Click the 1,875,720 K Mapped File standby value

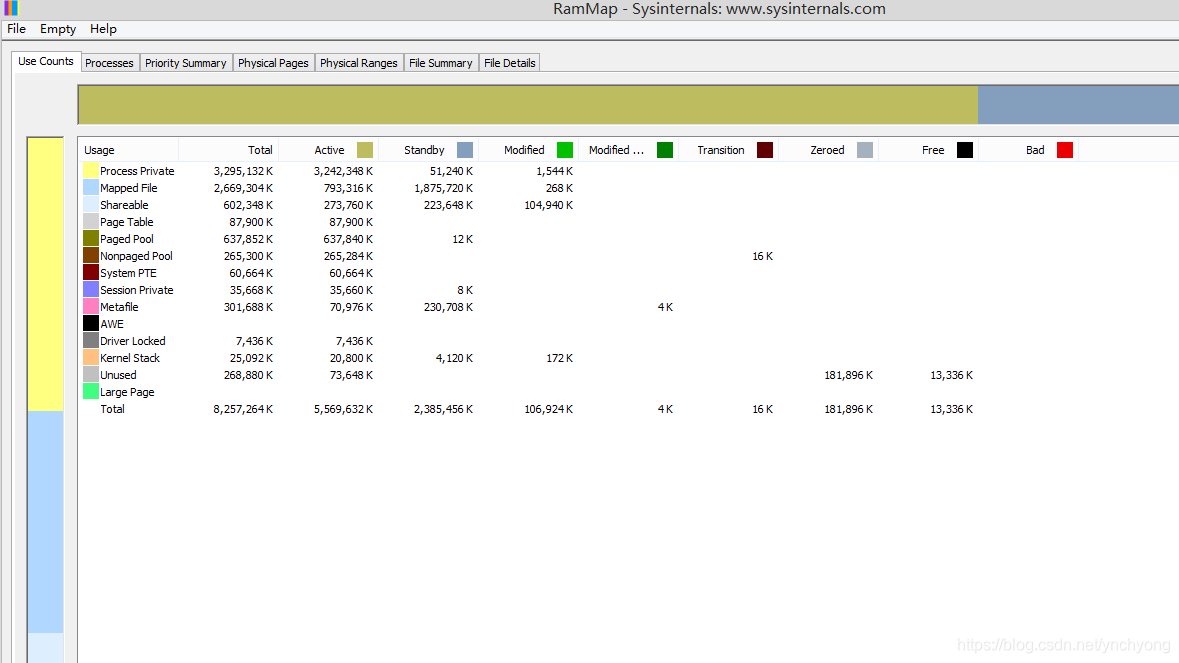click(443, 188)
